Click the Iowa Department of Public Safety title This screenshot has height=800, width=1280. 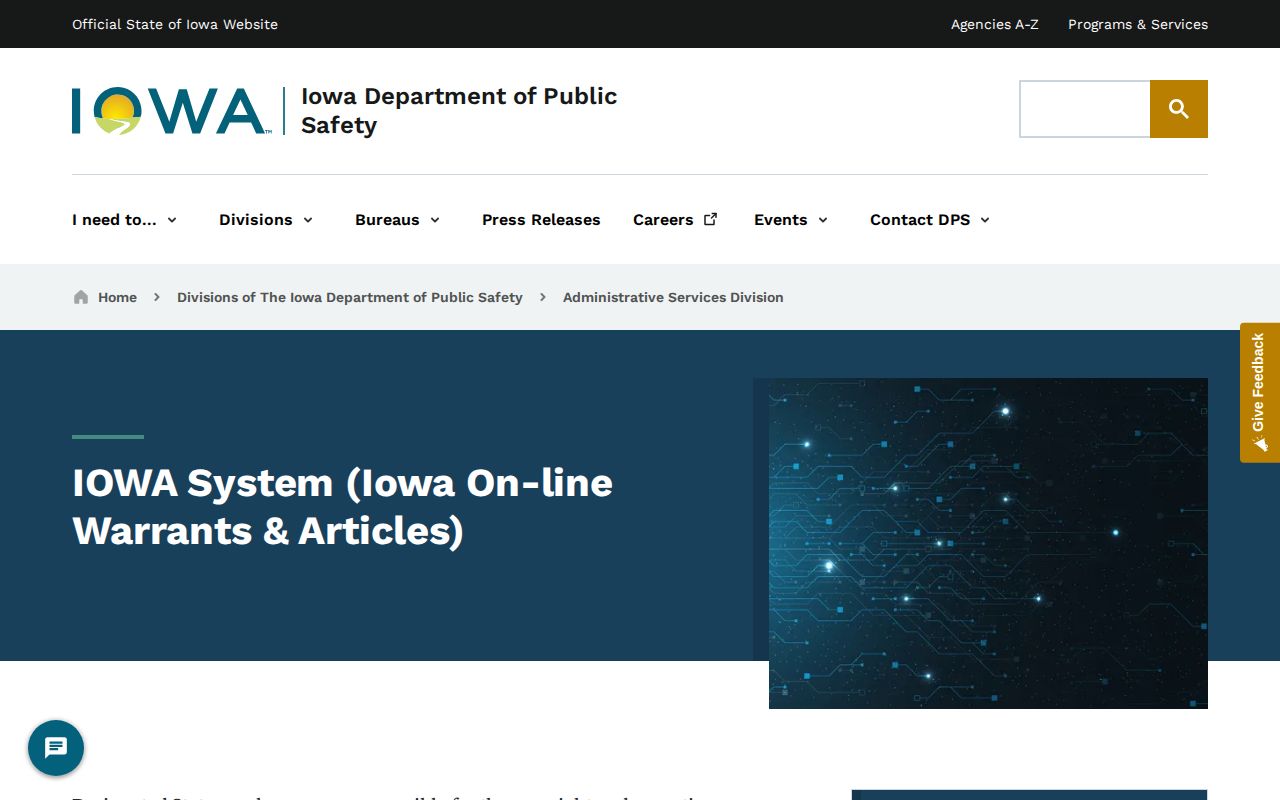tap(459, 110)
